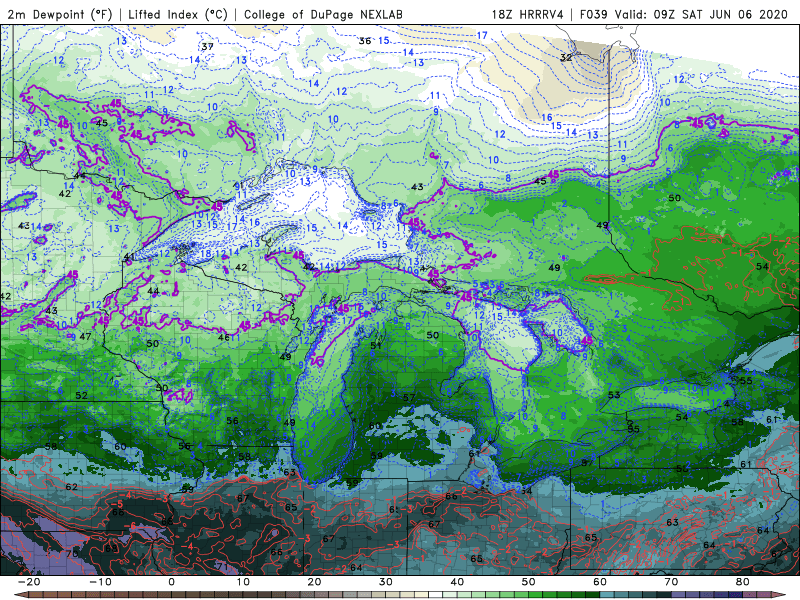Click the colorbar's right end arrow
This screenshot has width=800, height=600.
coord(781,595)
